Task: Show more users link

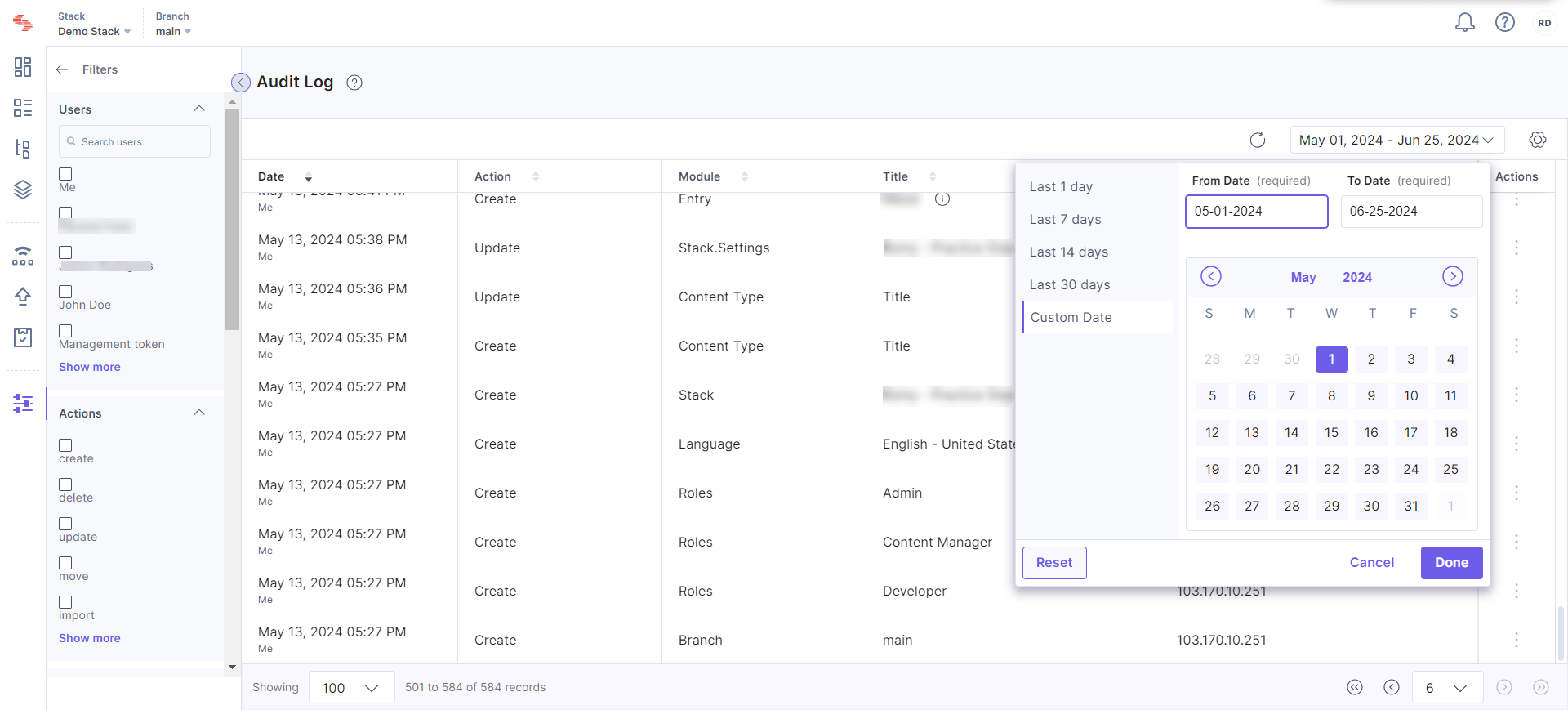Action: [90, 367]
